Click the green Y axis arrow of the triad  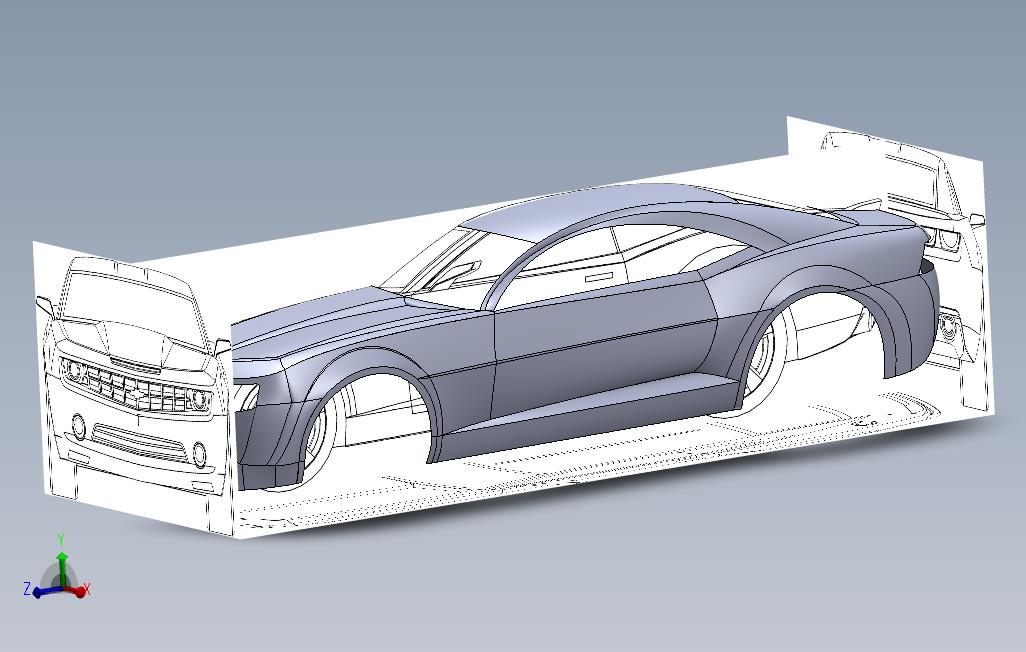62,568
